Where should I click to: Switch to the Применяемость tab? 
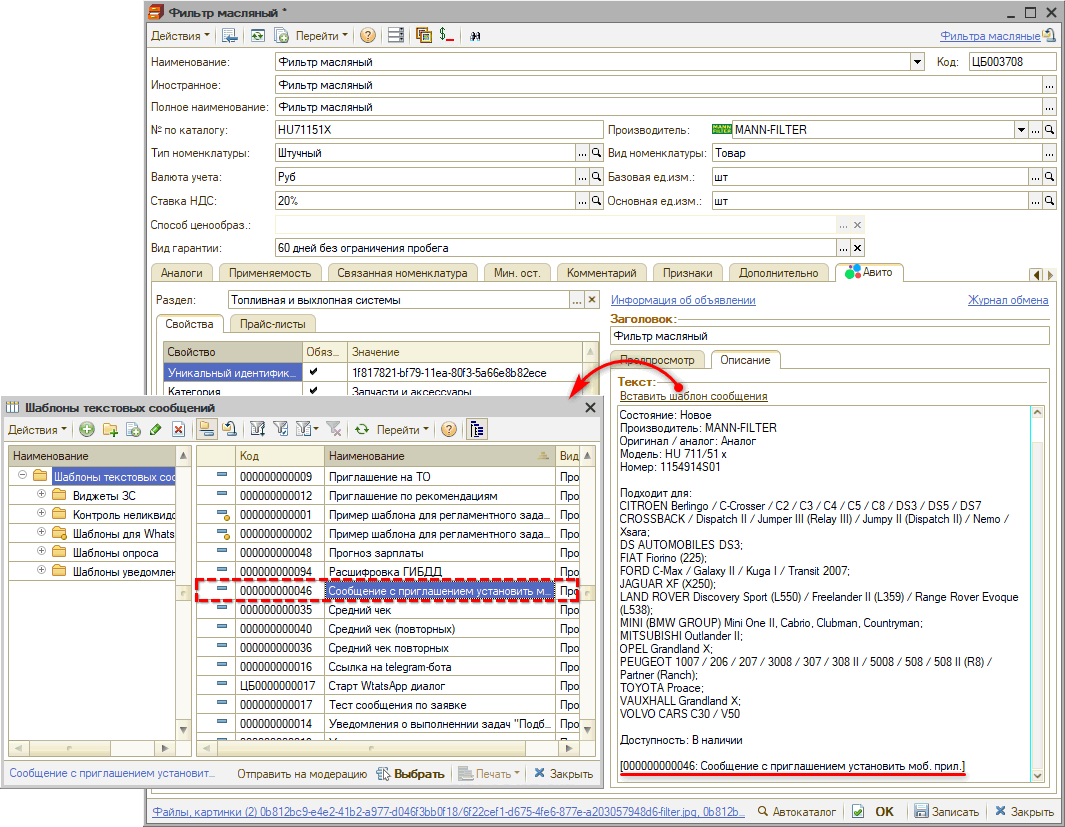point(269,272)
